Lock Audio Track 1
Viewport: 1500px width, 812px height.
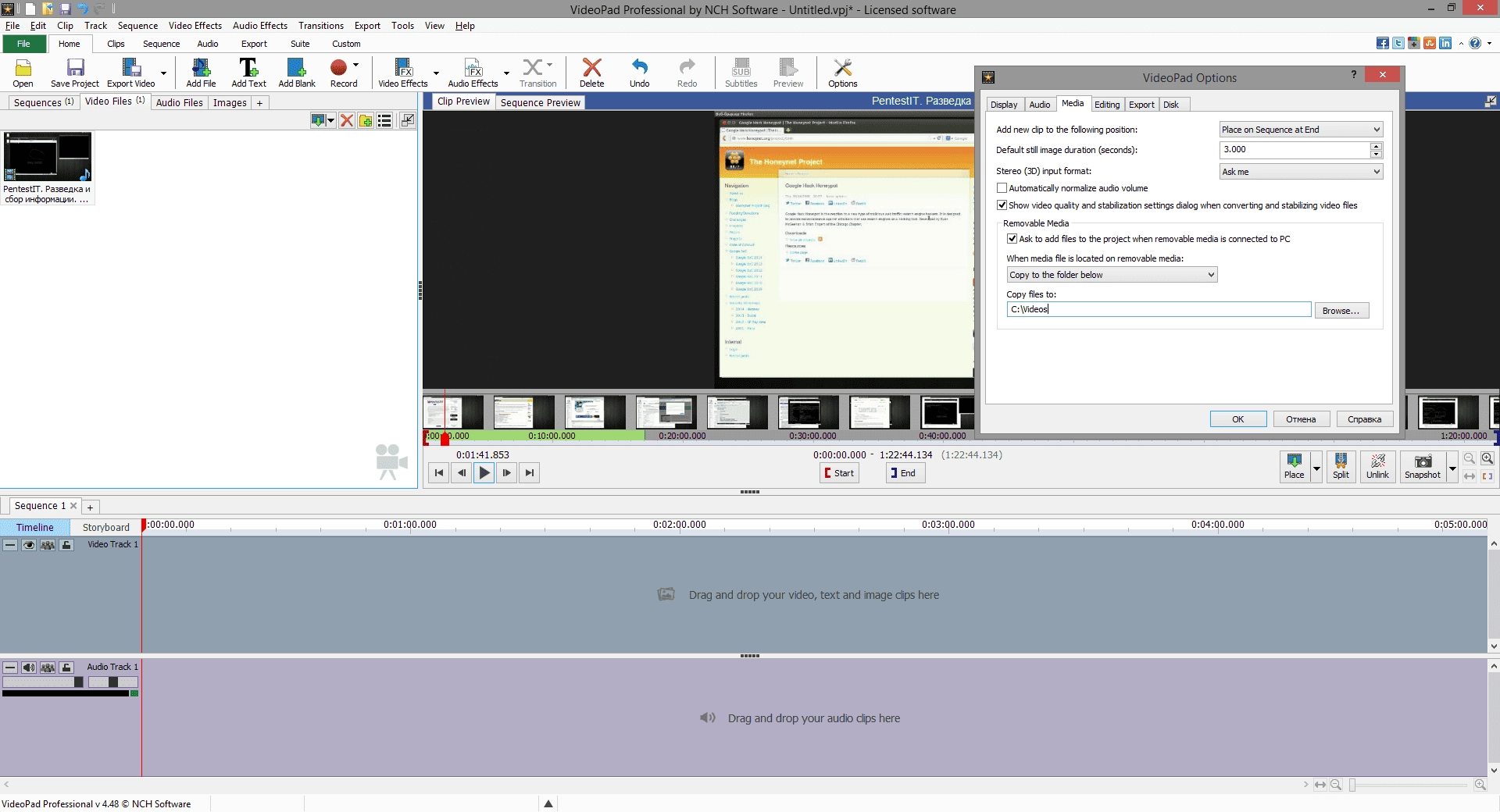point(66,668)
